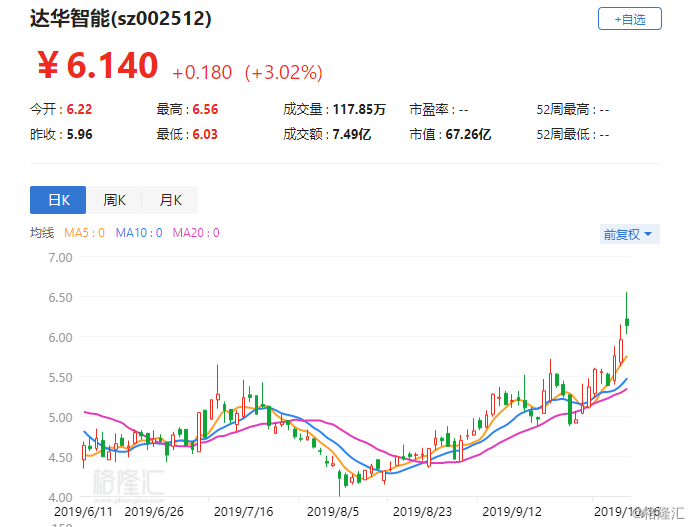Click the 最高 value 6.56
Image resolution: width=692 pixels, height=527 pixels.
point(205,109)
